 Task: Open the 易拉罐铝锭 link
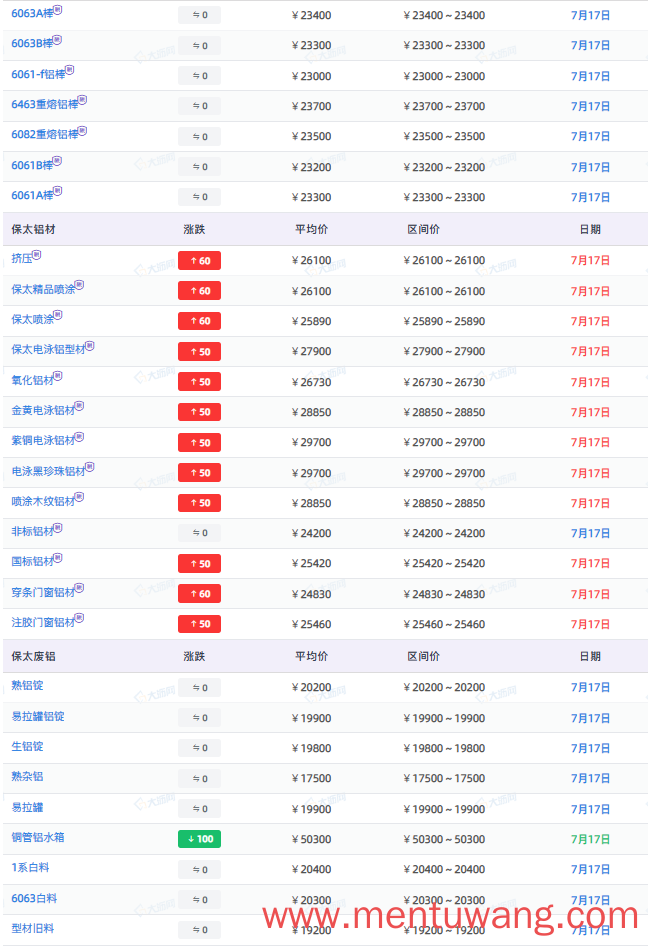[x=38, y=717]
